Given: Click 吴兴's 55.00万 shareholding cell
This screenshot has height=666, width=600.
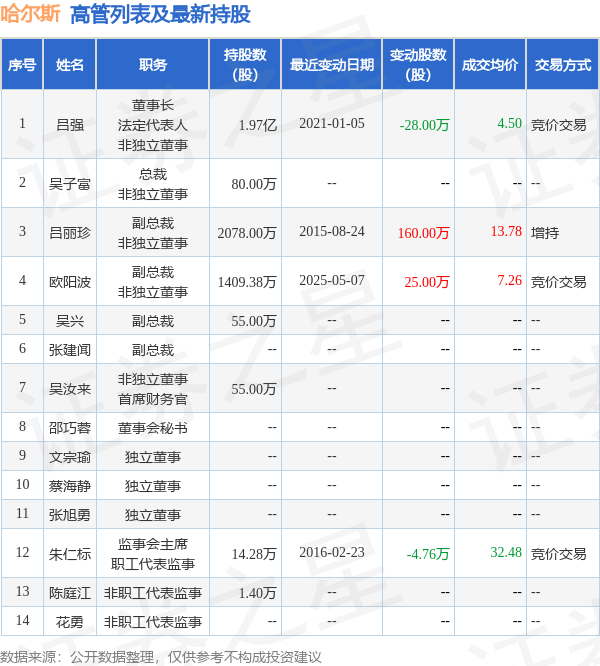Looking at the screenshot, I should pos(254,321).
